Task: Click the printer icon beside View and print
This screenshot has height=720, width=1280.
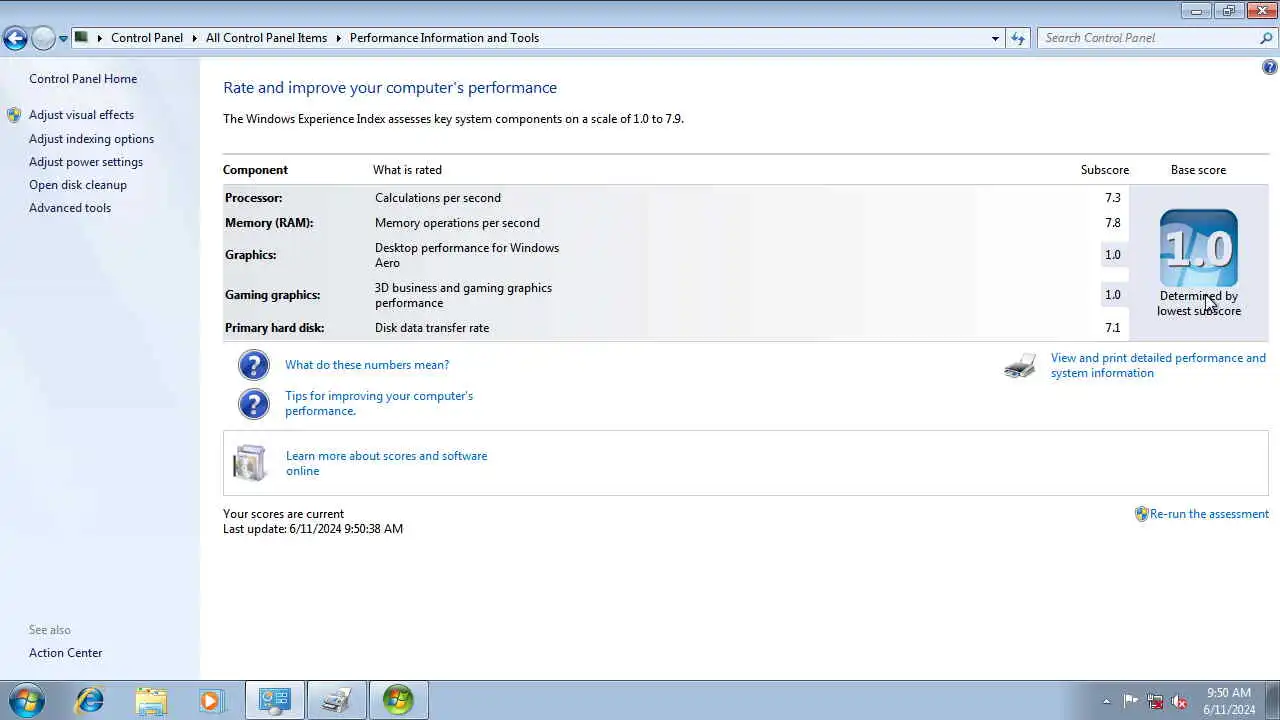Action: [x=1020, y=366]
